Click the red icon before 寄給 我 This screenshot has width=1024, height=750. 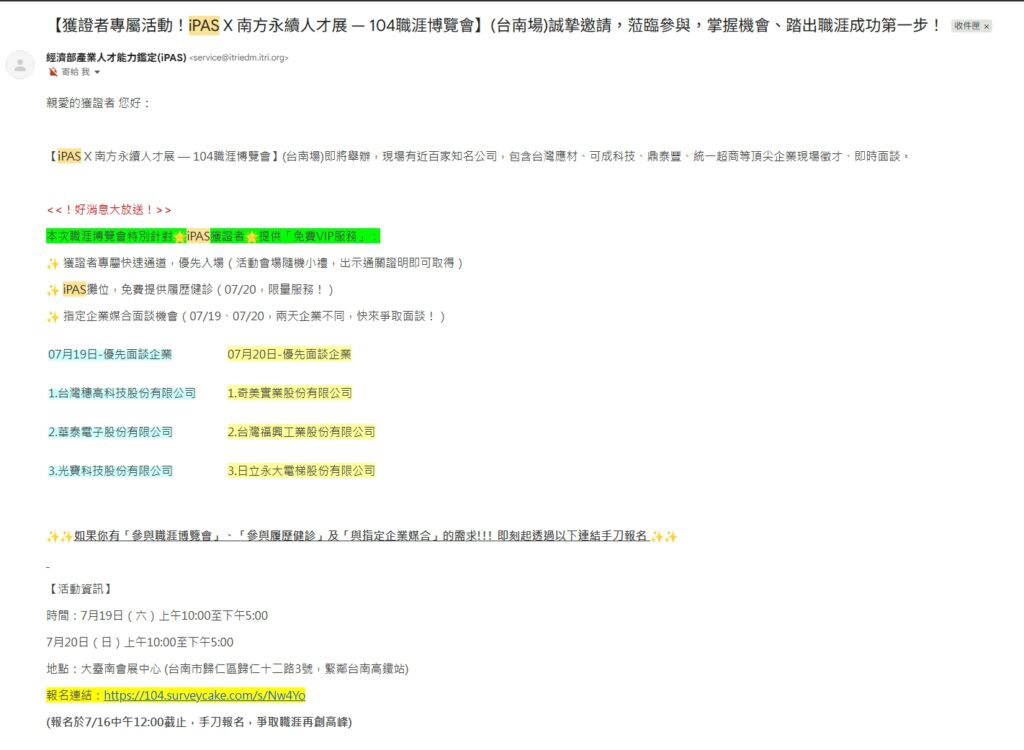[x=53, y=73]
